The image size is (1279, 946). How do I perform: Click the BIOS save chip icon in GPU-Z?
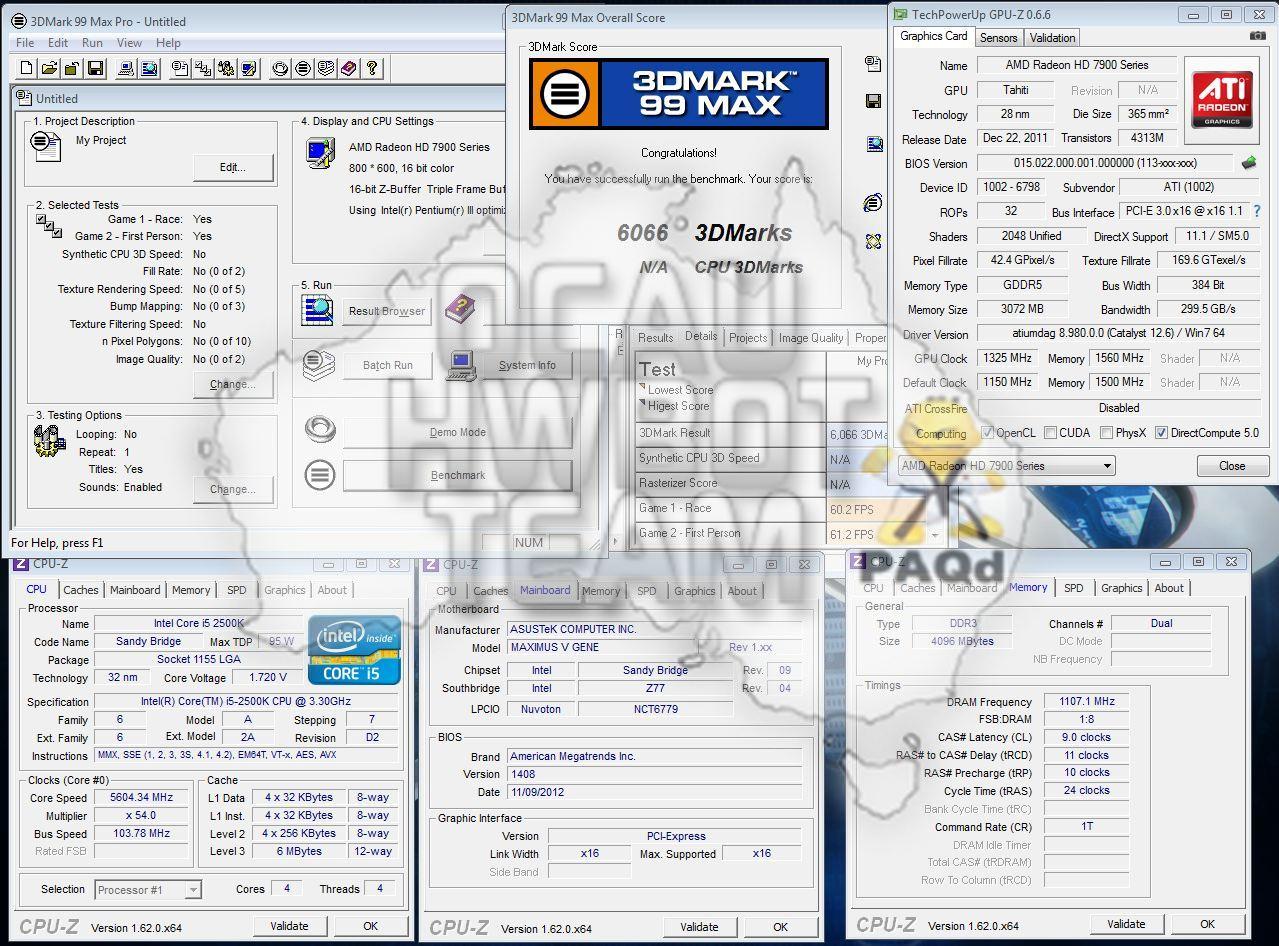click(x=1249, y=162)
